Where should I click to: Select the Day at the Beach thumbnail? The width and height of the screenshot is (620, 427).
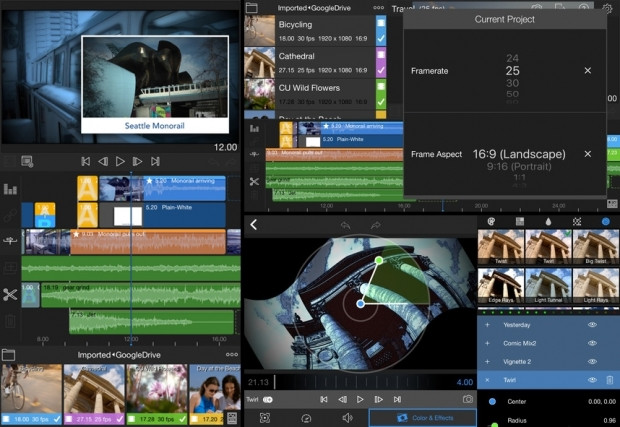pyautogui.click(x=215, y=394)
